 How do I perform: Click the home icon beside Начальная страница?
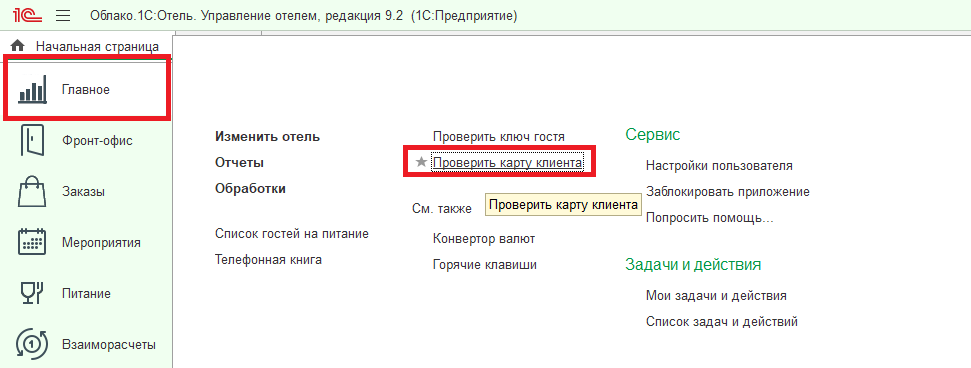point(18,46)
